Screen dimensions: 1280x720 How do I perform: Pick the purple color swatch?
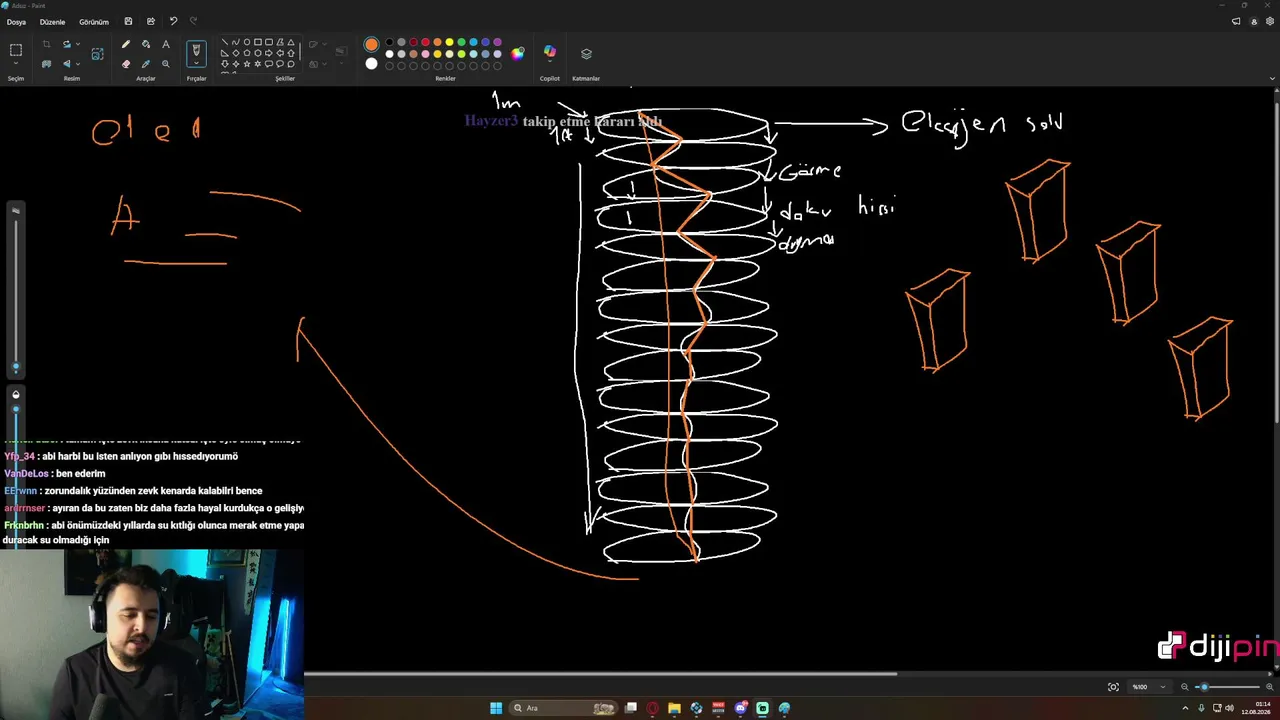pyautogui.click(x=498, y=43)
